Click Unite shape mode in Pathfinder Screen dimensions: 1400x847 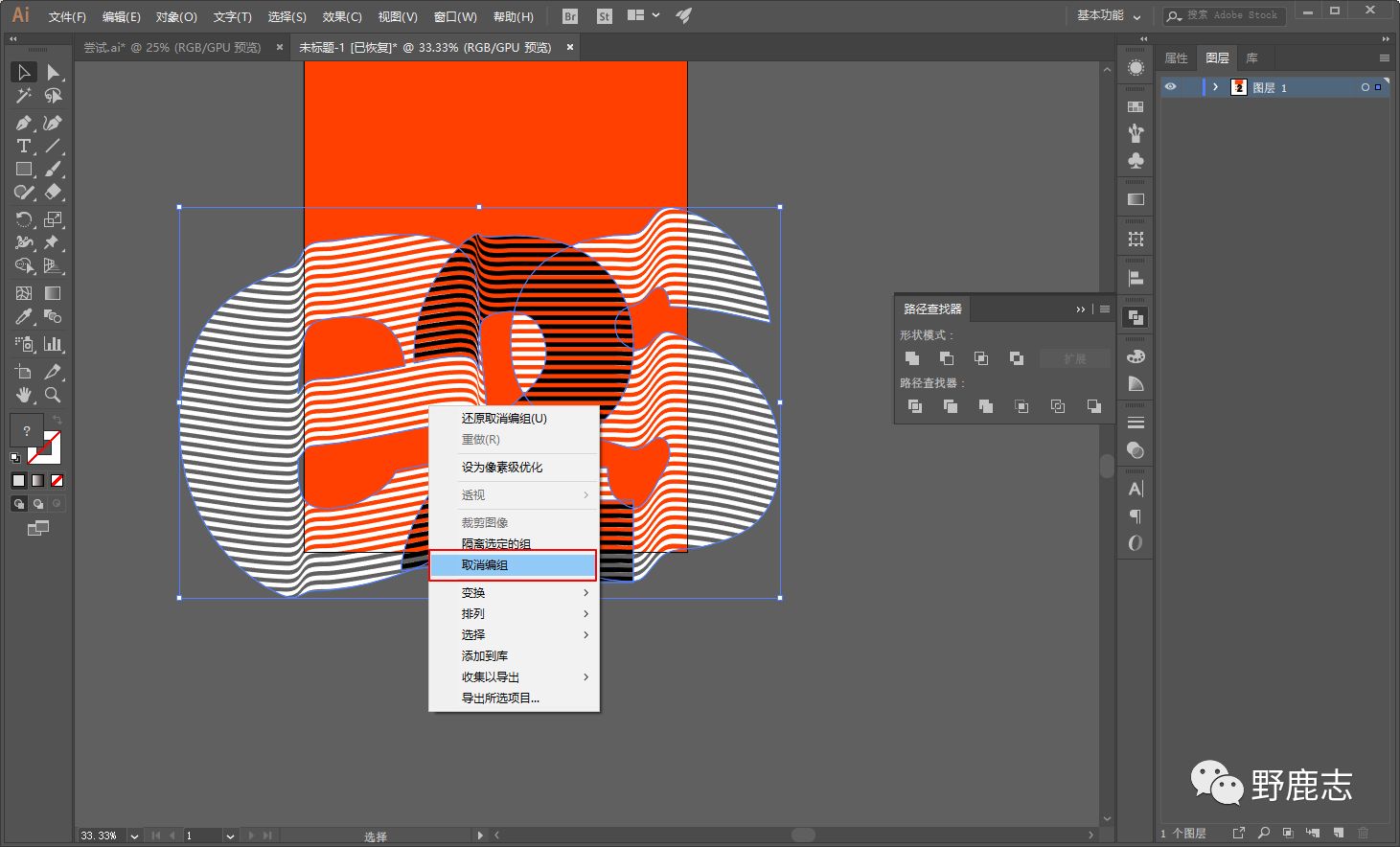(x=912, y=358)
